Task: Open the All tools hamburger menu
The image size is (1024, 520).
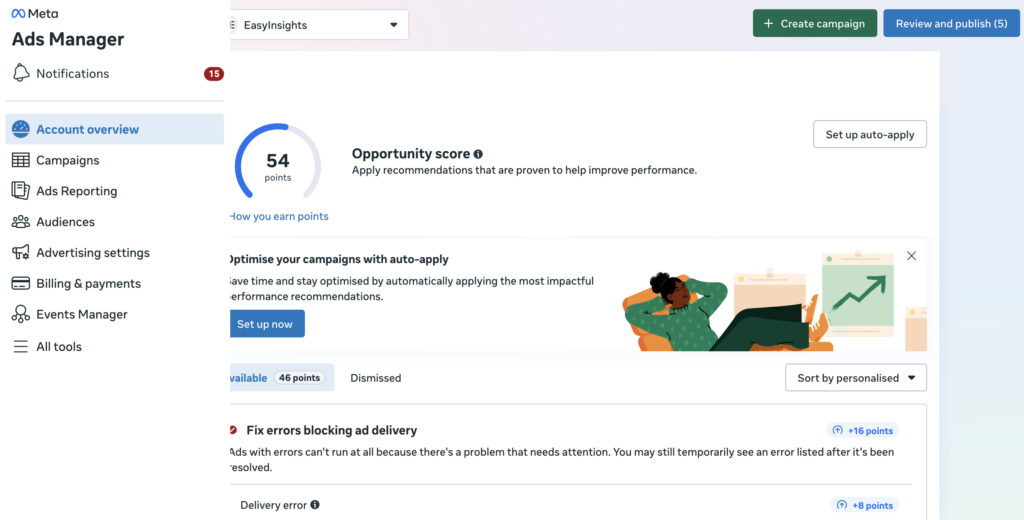Action: [21, 347]
